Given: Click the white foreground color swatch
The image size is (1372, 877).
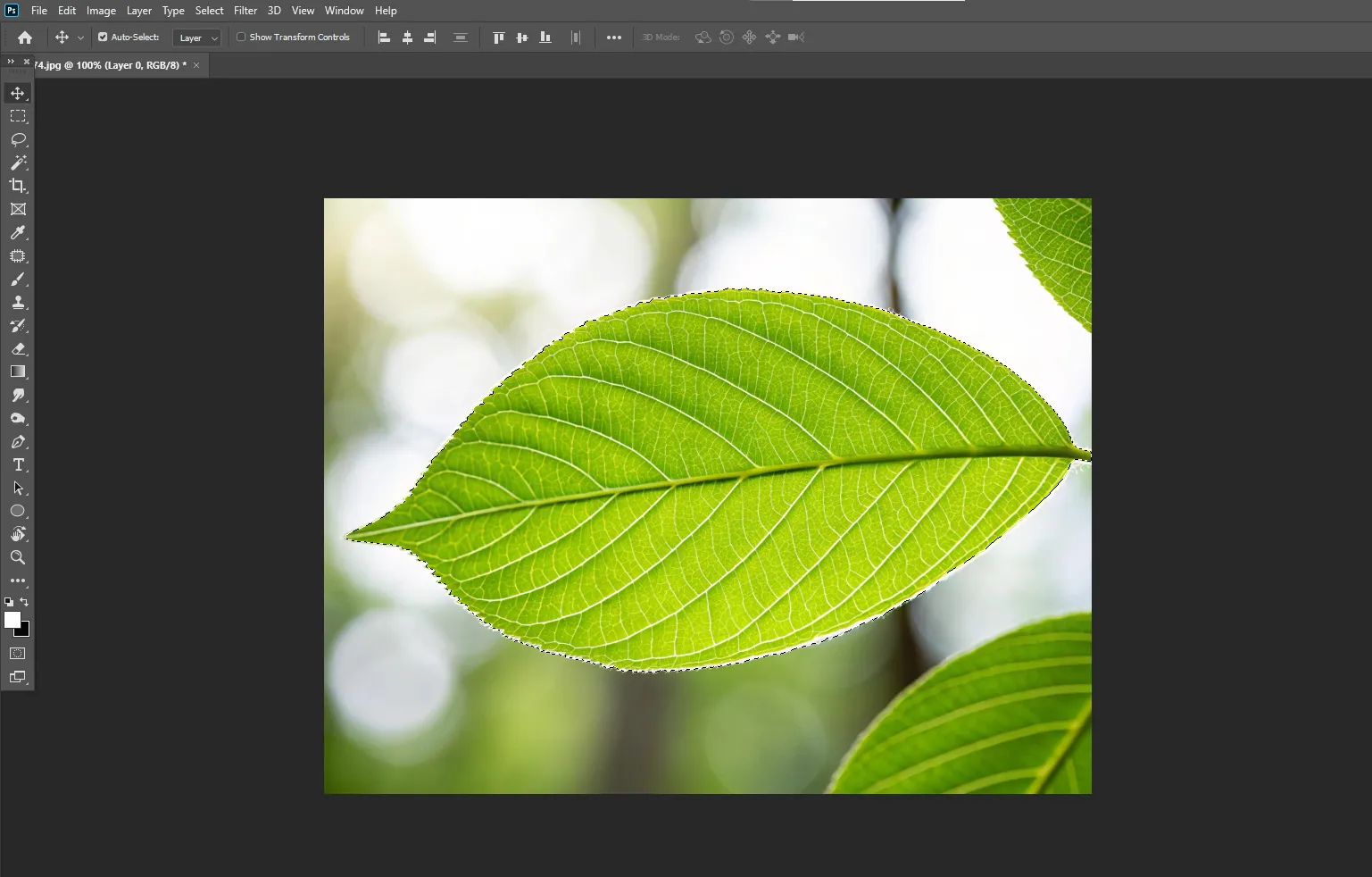Looking at the screenshot, I should pyautogui.click(x=12, y=619).
